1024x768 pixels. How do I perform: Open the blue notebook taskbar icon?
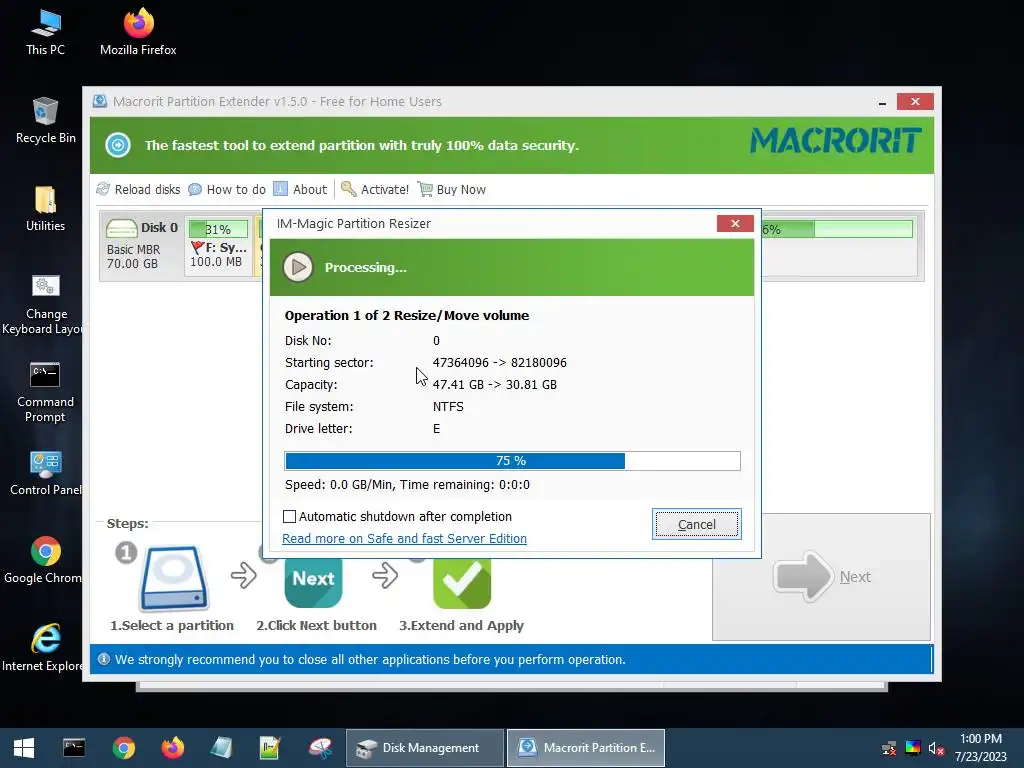click(x=222, y=748)
